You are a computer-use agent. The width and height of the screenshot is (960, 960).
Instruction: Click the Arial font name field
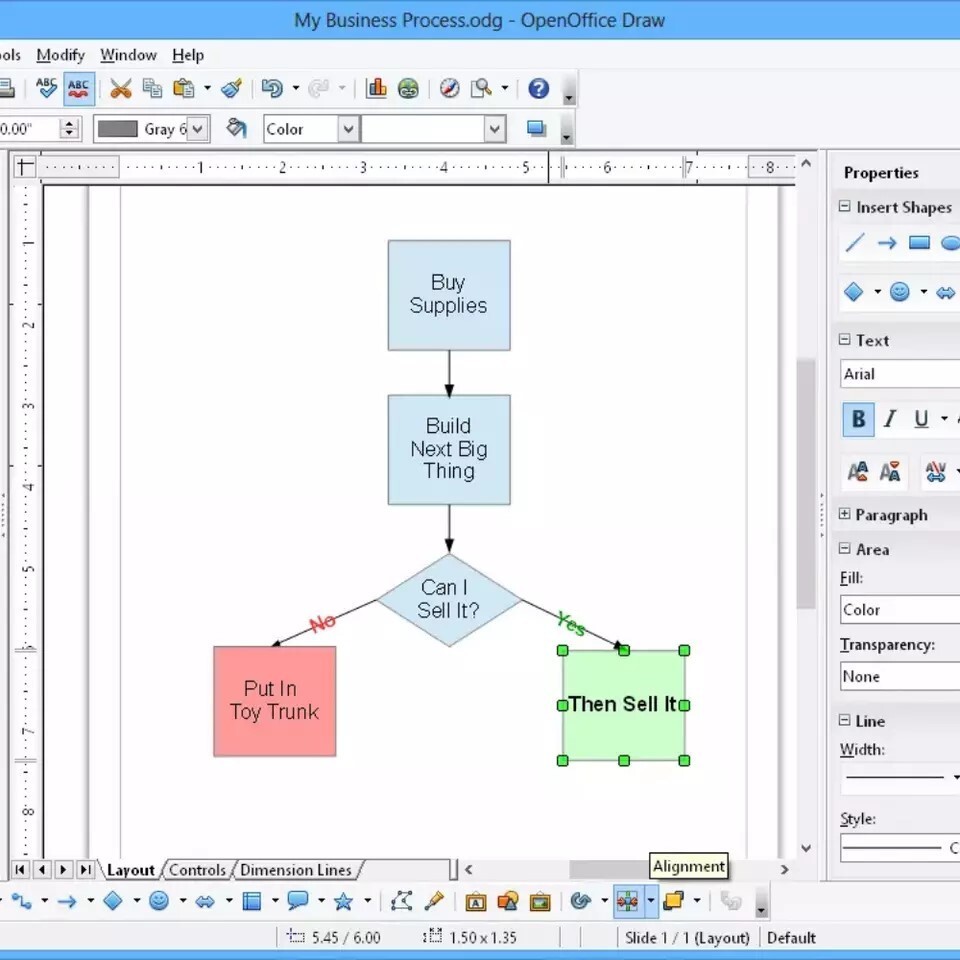900,373
